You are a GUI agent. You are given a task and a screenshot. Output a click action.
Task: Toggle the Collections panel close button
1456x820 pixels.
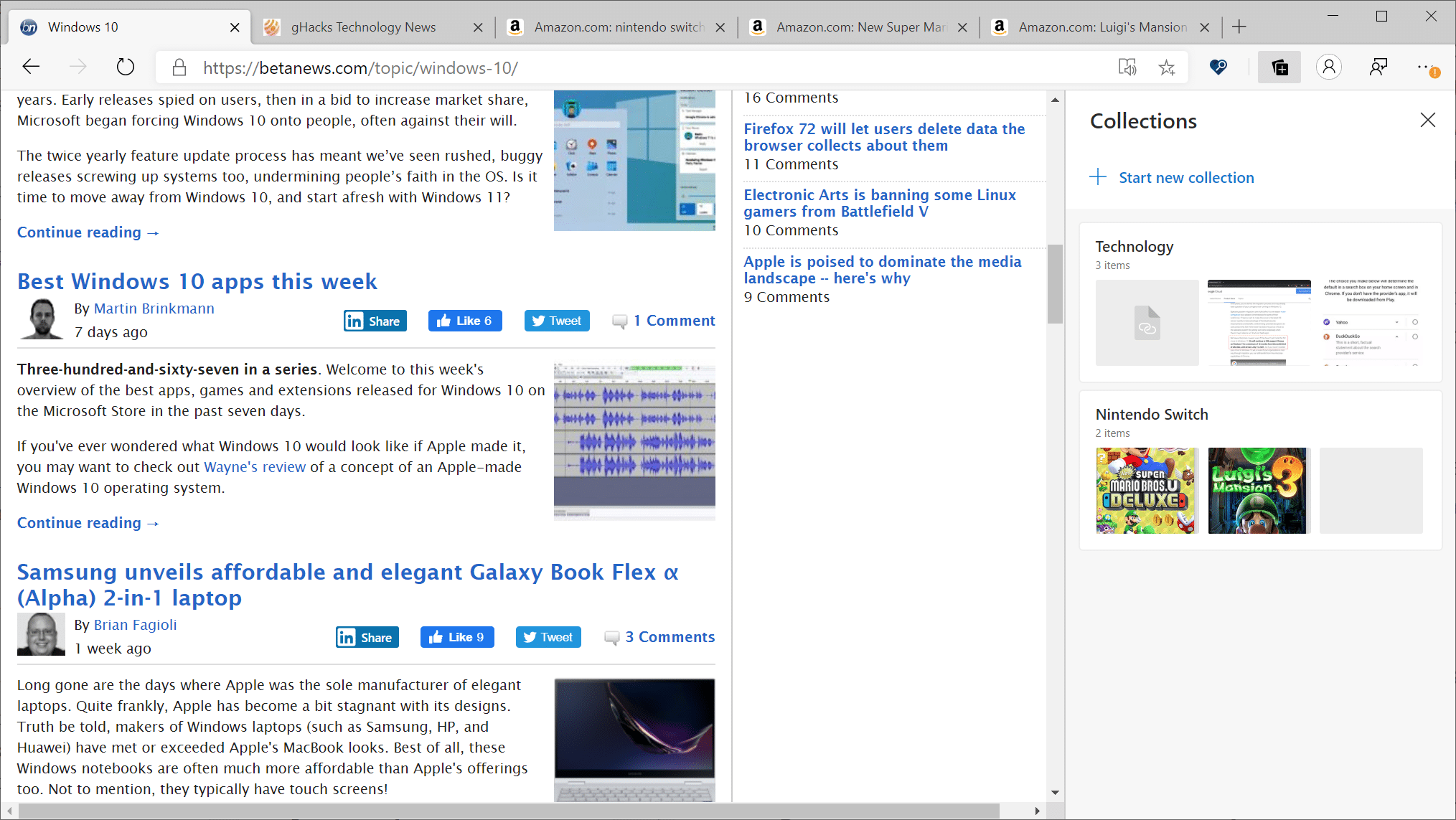point(1430,120)
